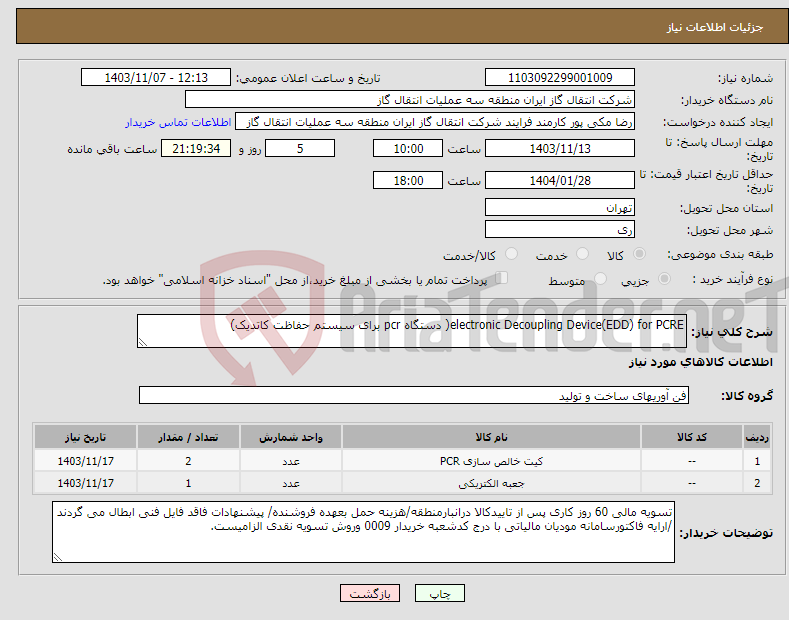Viewport: 789px width, 620px height.
Task: Click the delivery city field ری
Action: pyautogui.click(x=560, y=229)
